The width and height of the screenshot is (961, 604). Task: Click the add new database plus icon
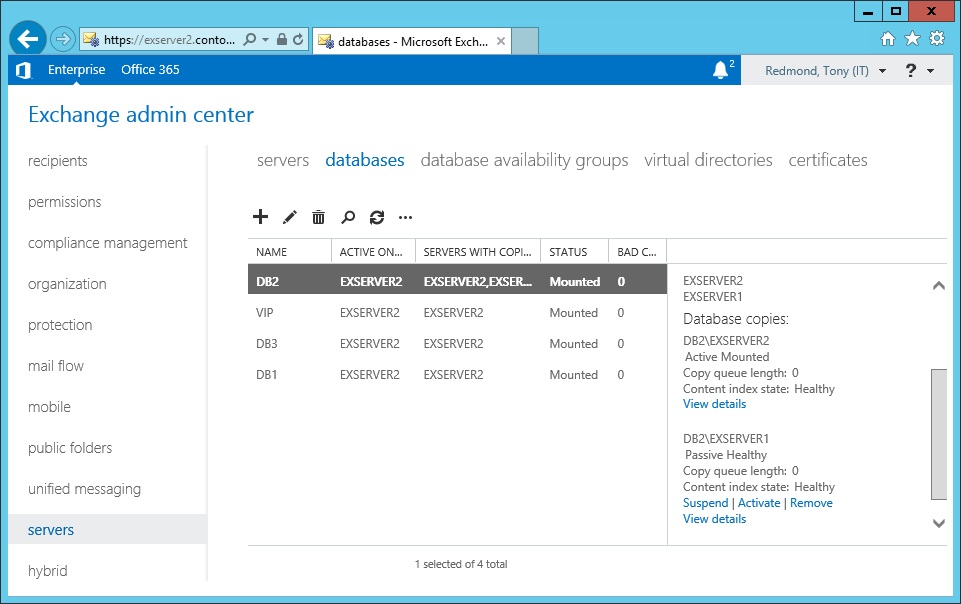coord(260,217)
